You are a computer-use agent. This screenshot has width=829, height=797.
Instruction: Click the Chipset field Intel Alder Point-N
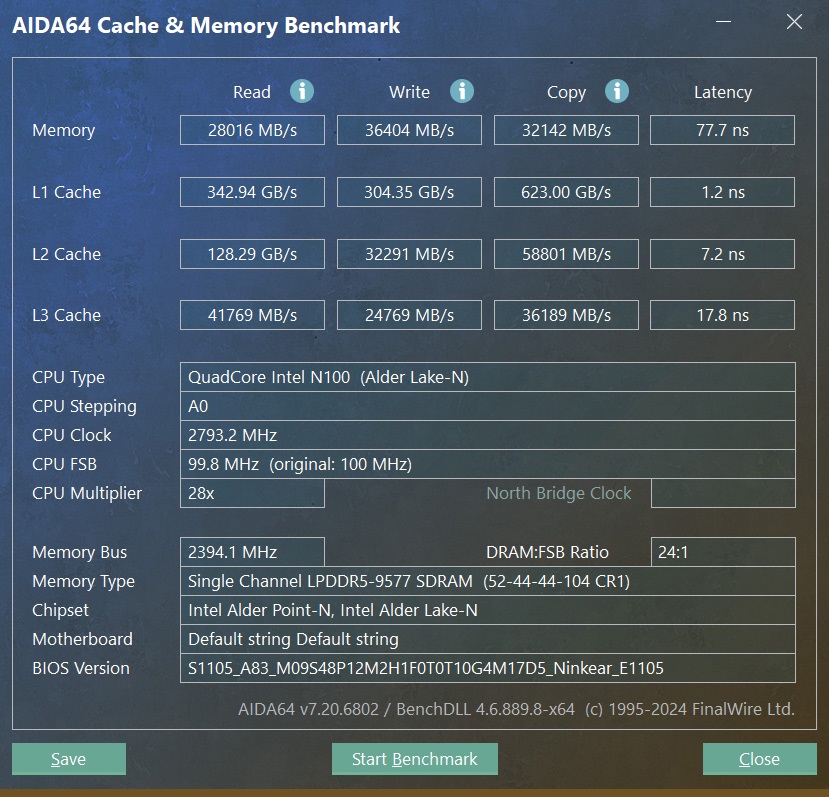click(x=488, y=610)
